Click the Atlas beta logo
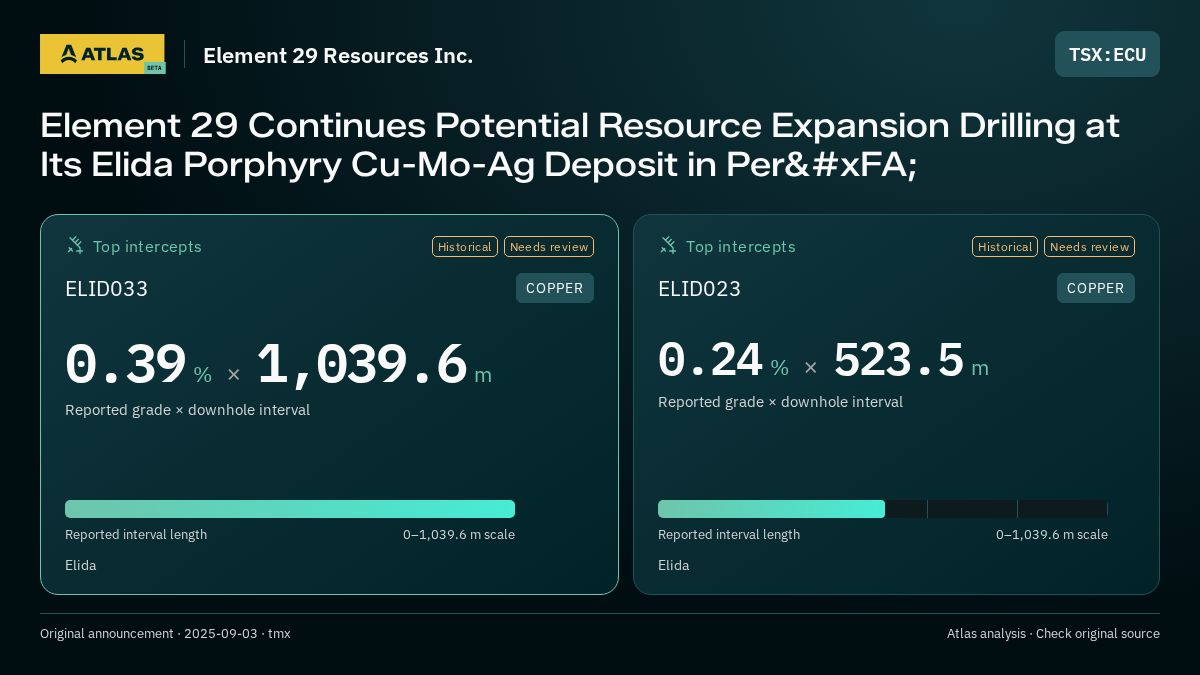The image size is (1200, 675). coord(102,54)
